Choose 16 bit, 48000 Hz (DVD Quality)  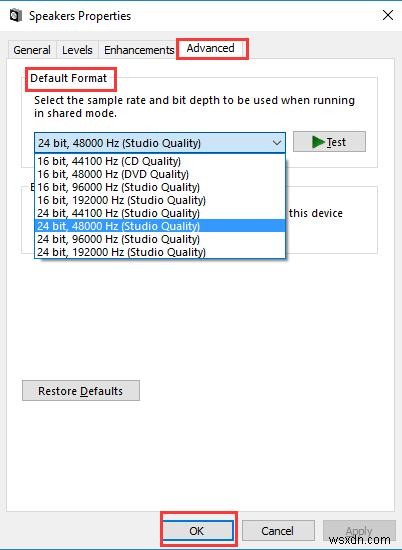[160, 174]
